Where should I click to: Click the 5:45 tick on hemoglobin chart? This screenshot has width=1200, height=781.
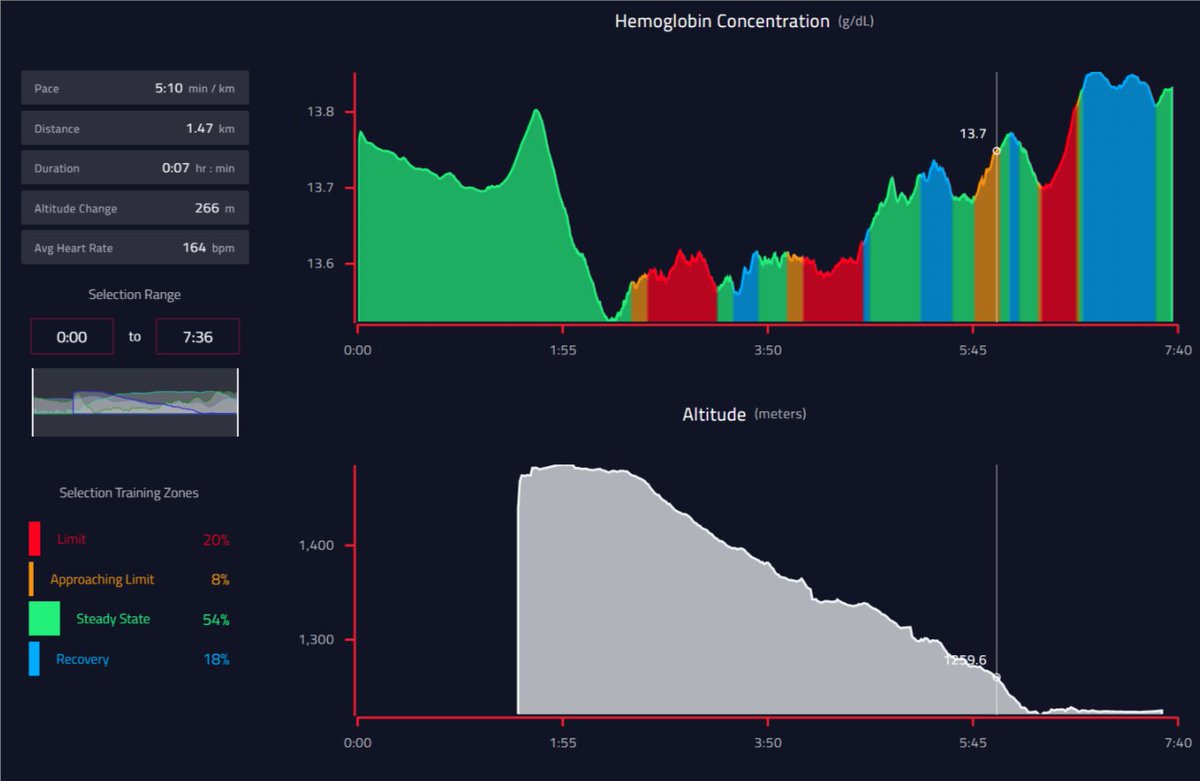click(x=972, y=350)
